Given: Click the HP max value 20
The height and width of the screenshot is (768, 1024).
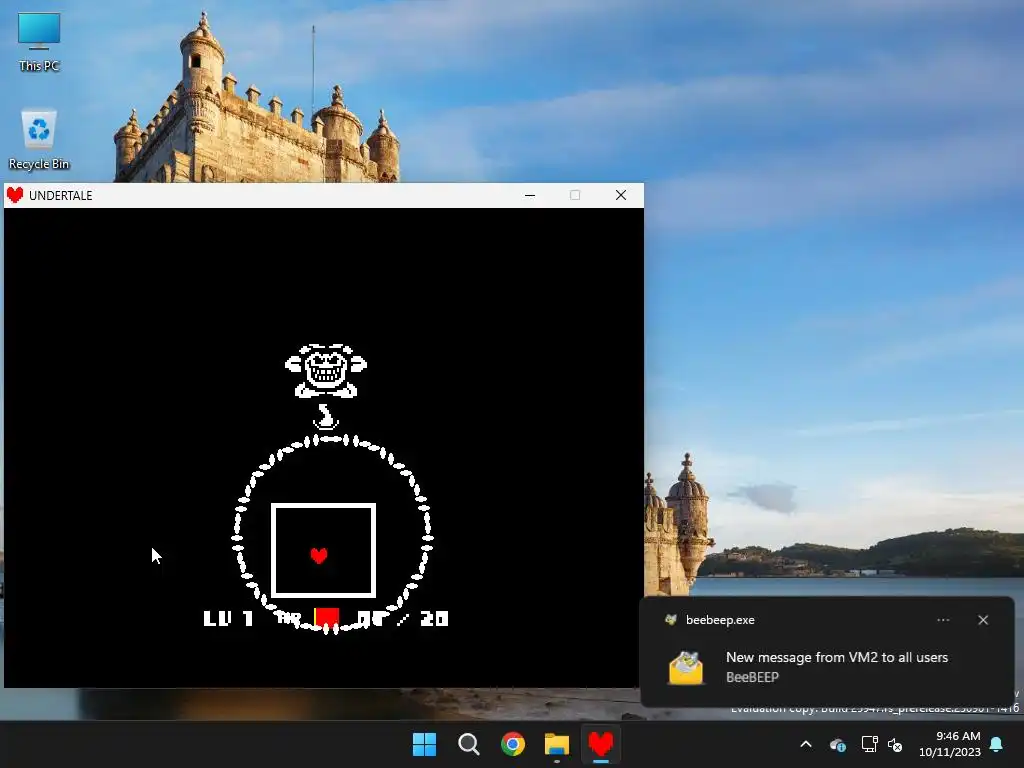Looking at the screenshot, I should point(434,618).
